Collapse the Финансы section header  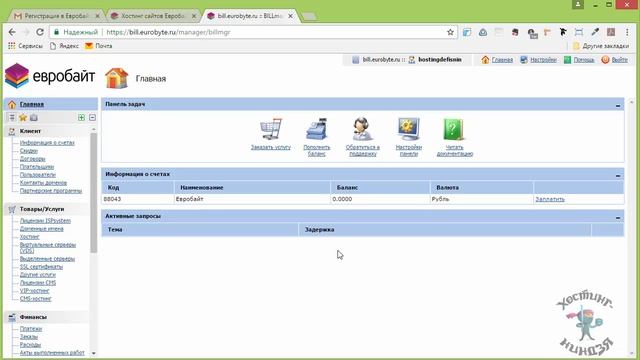pos(47,317)
